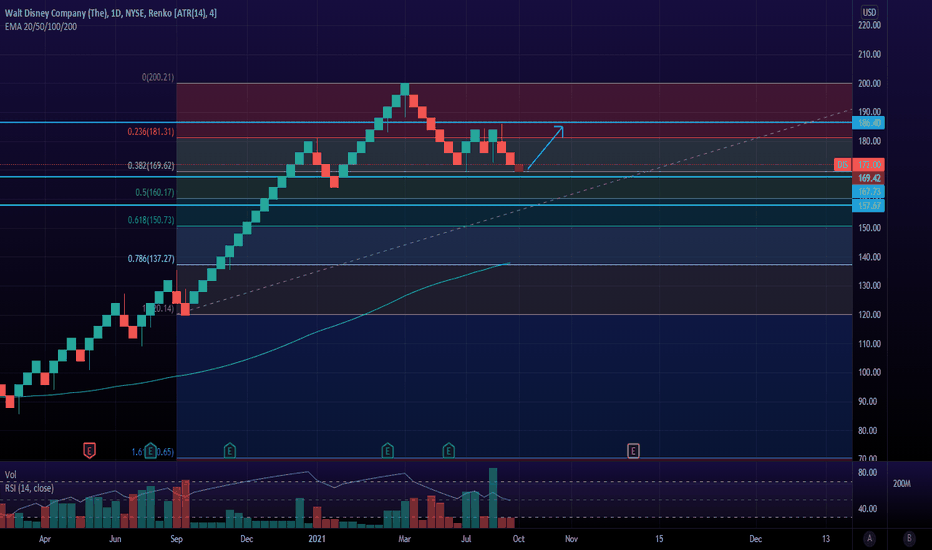Image resolution: width=932 pixels, height=550 pixels.
Task: Select the last dark red Renko brick
Action: (519, 168)
